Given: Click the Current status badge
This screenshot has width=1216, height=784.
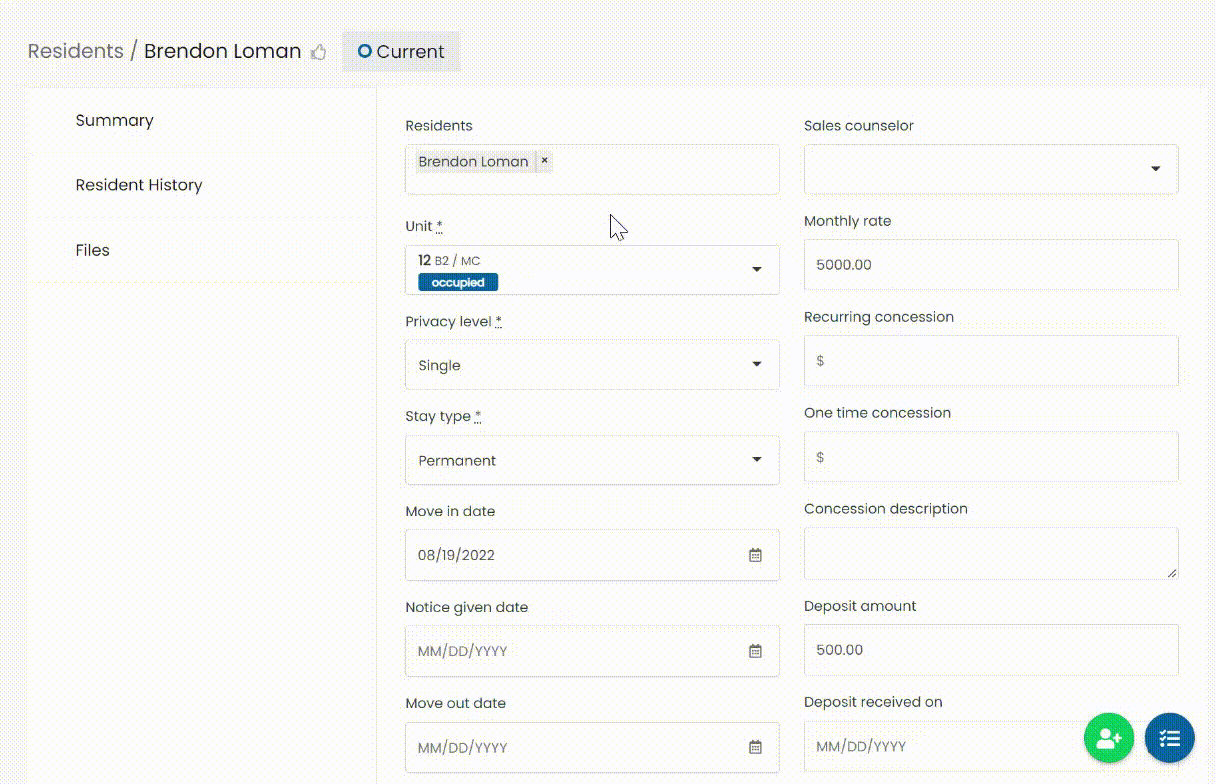Looking at the screenshot, I should 401,51.
